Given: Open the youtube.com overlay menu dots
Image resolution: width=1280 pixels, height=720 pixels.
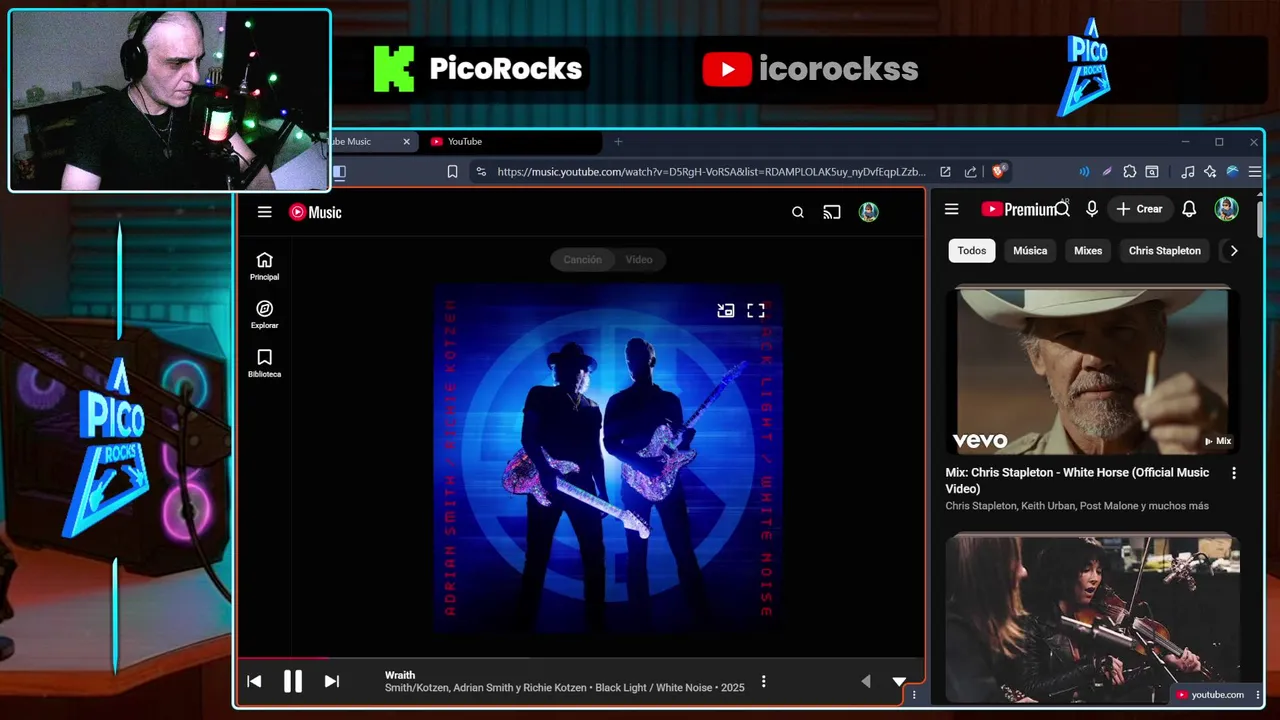Looking at the screenshot, I should click(1258, 695).
